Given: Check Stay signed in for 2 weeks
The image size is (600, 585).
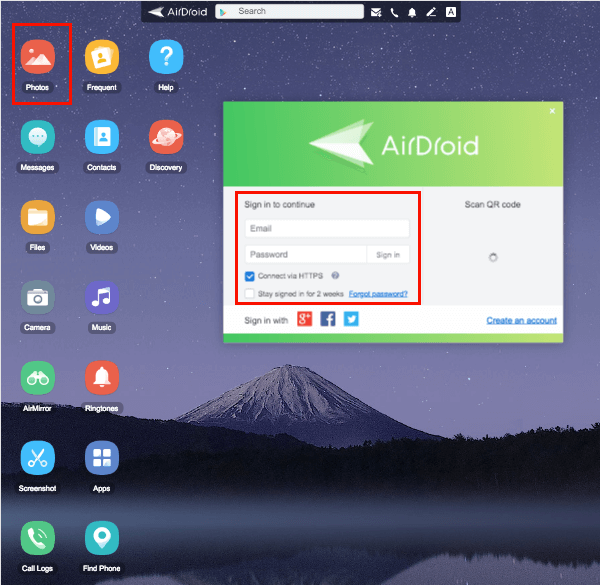Looking at the screenshot, I should [249, 293].
